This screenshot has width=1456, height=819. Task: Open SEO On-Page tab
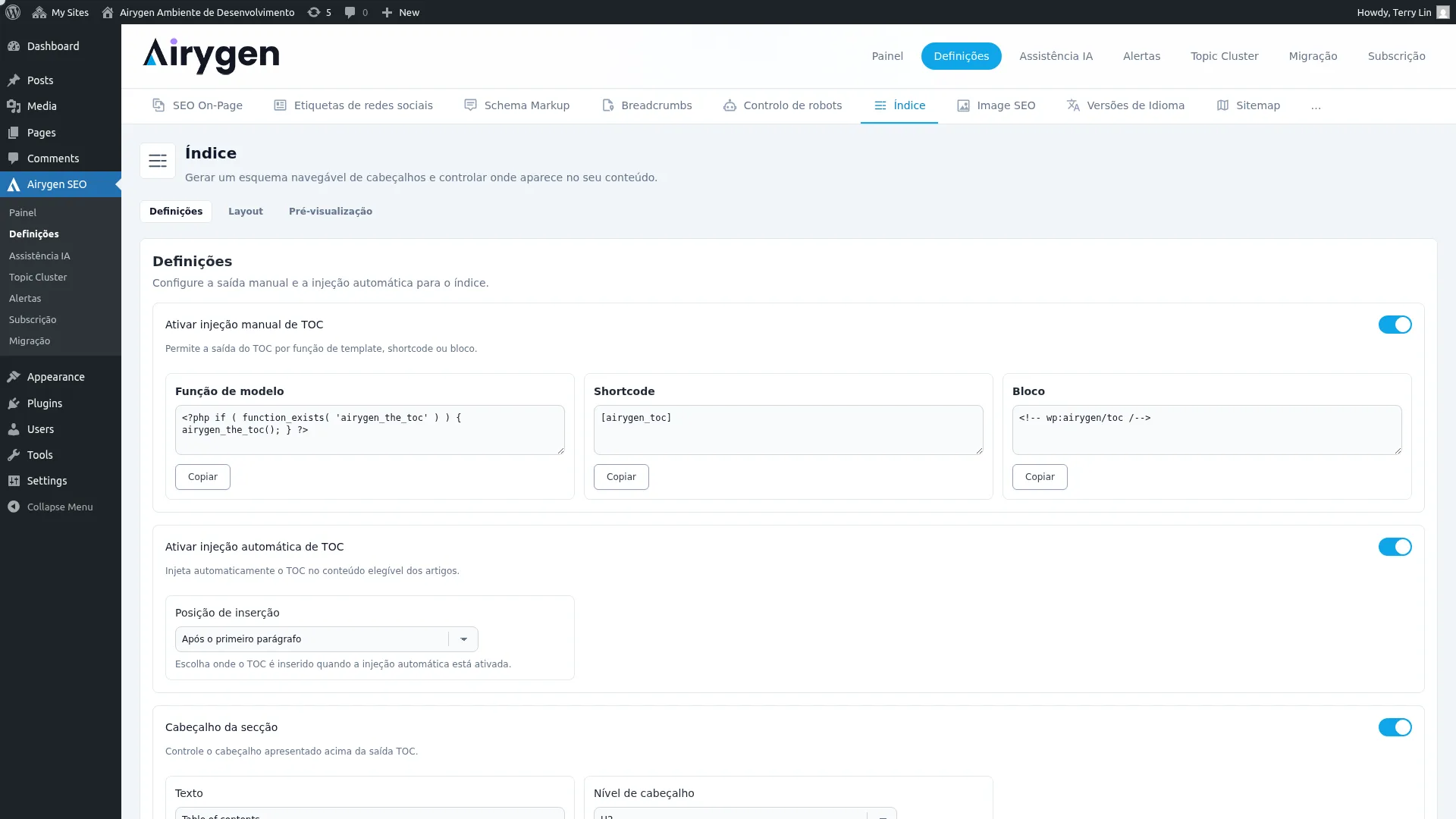point(197,105)
